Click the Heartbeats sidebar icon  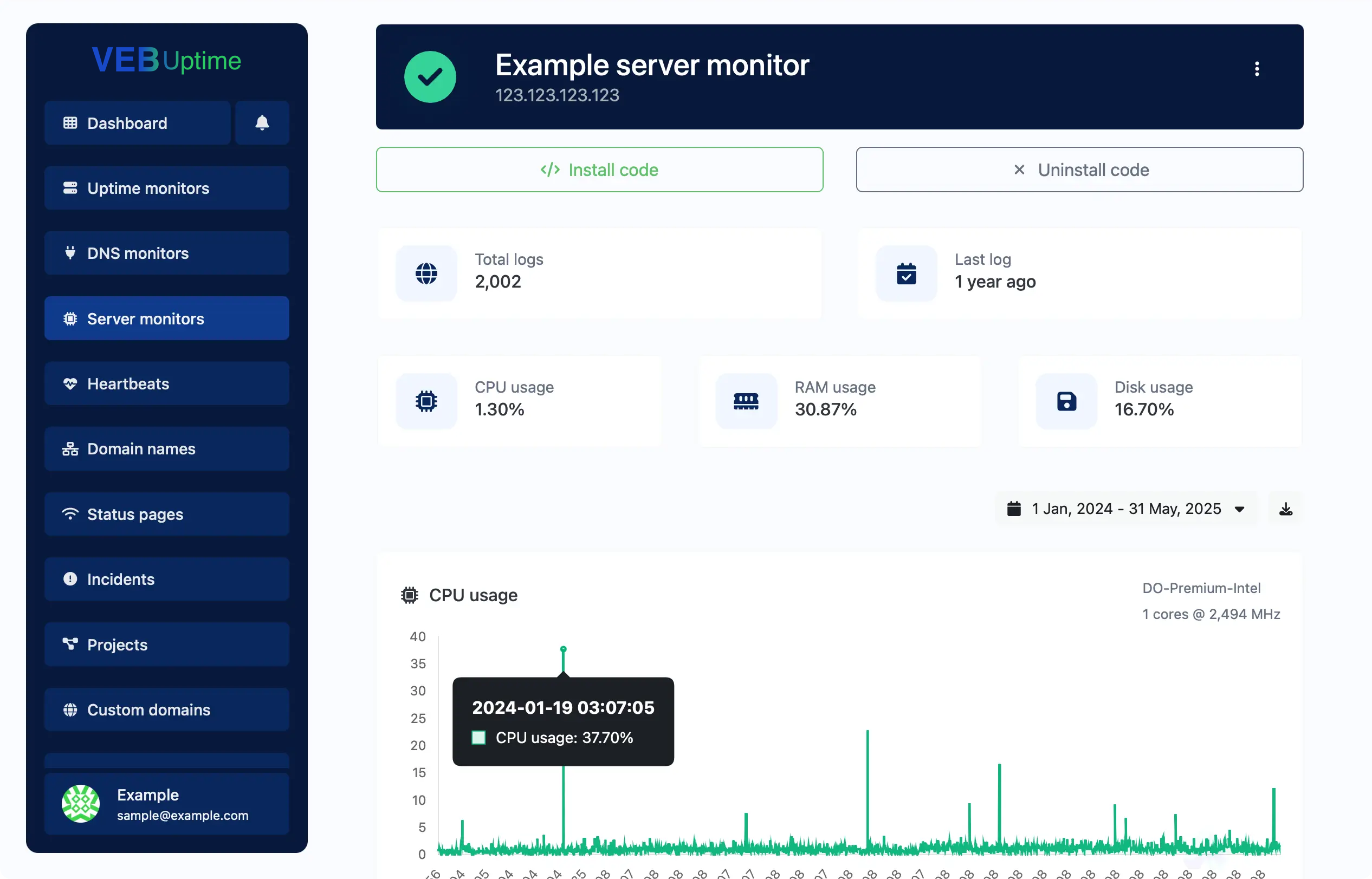tap(70, 383)
